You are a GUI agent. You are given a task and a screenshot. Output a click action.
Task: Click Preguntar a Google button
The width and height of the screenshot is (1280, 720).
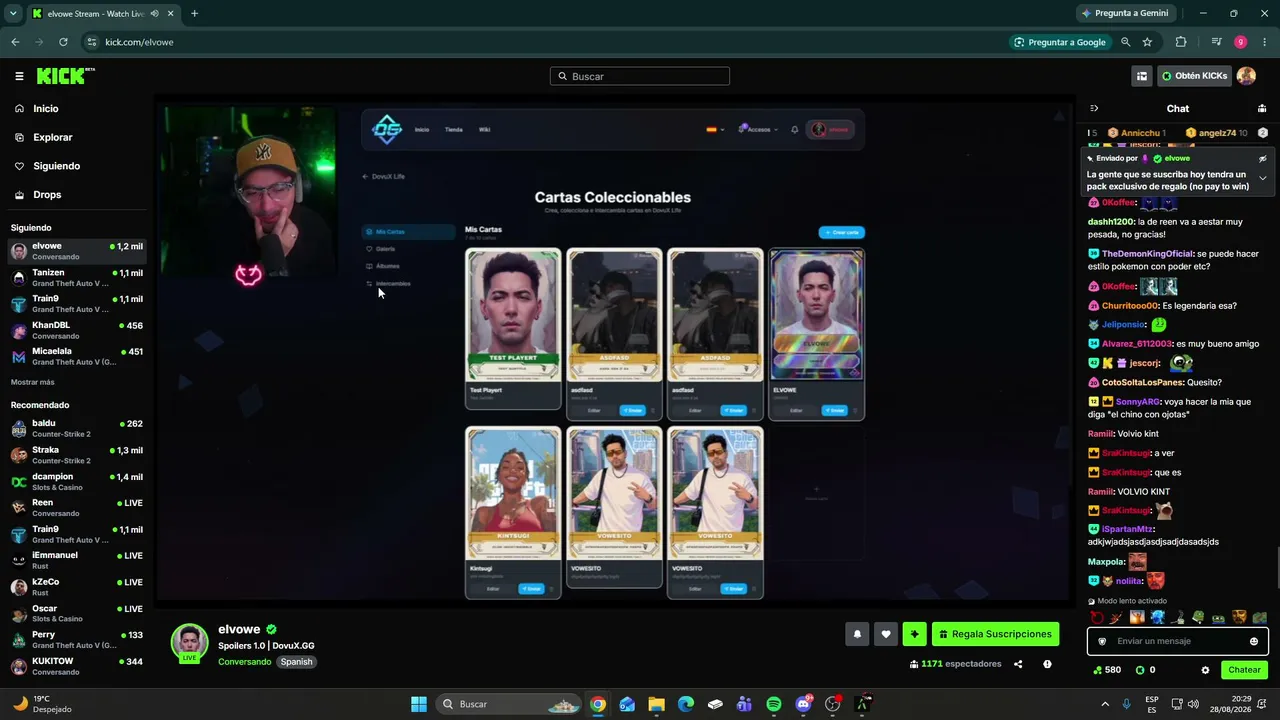[1059, 42]
